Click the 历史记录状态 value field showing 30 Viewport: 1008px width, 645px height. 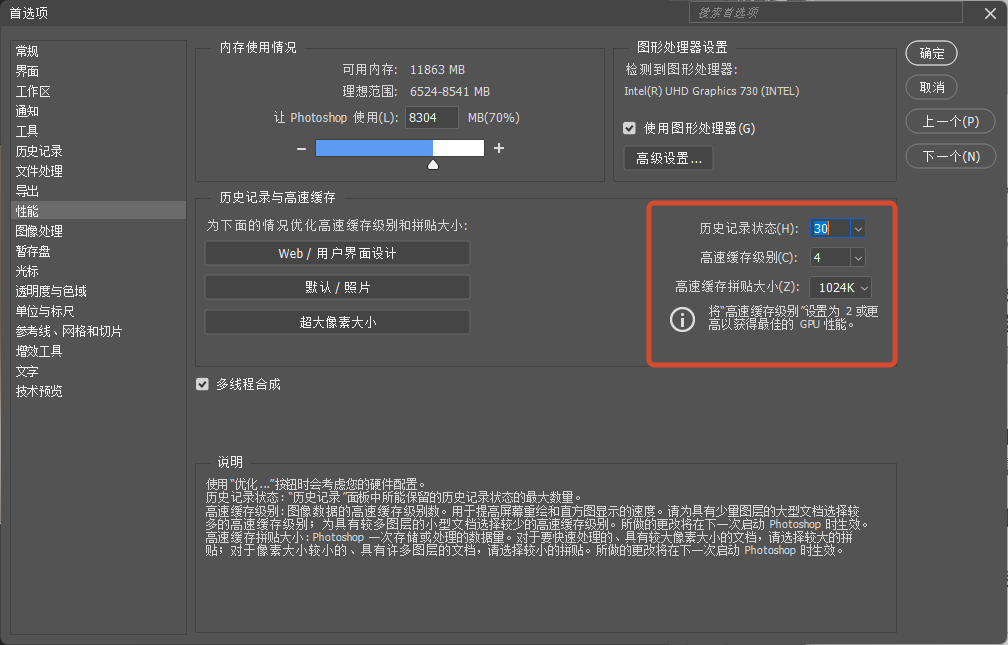point(830,228)
